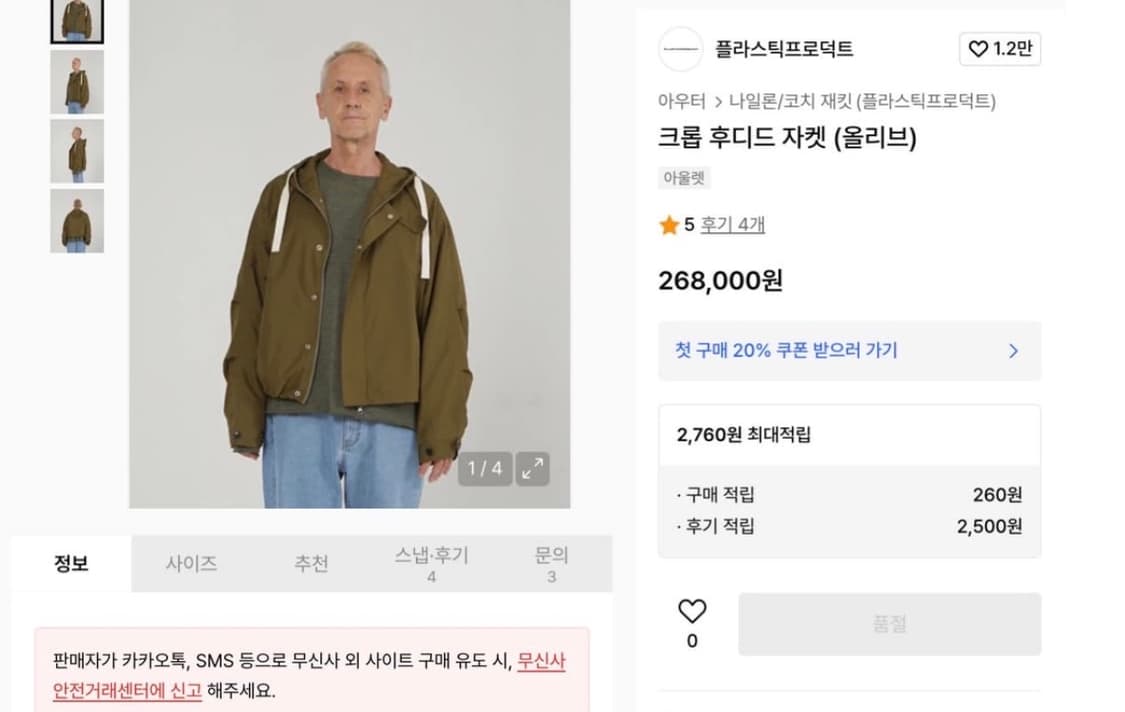Click the orange star rating icon
The width and height of the screenshot is (1125, 712).
point(670,225)
